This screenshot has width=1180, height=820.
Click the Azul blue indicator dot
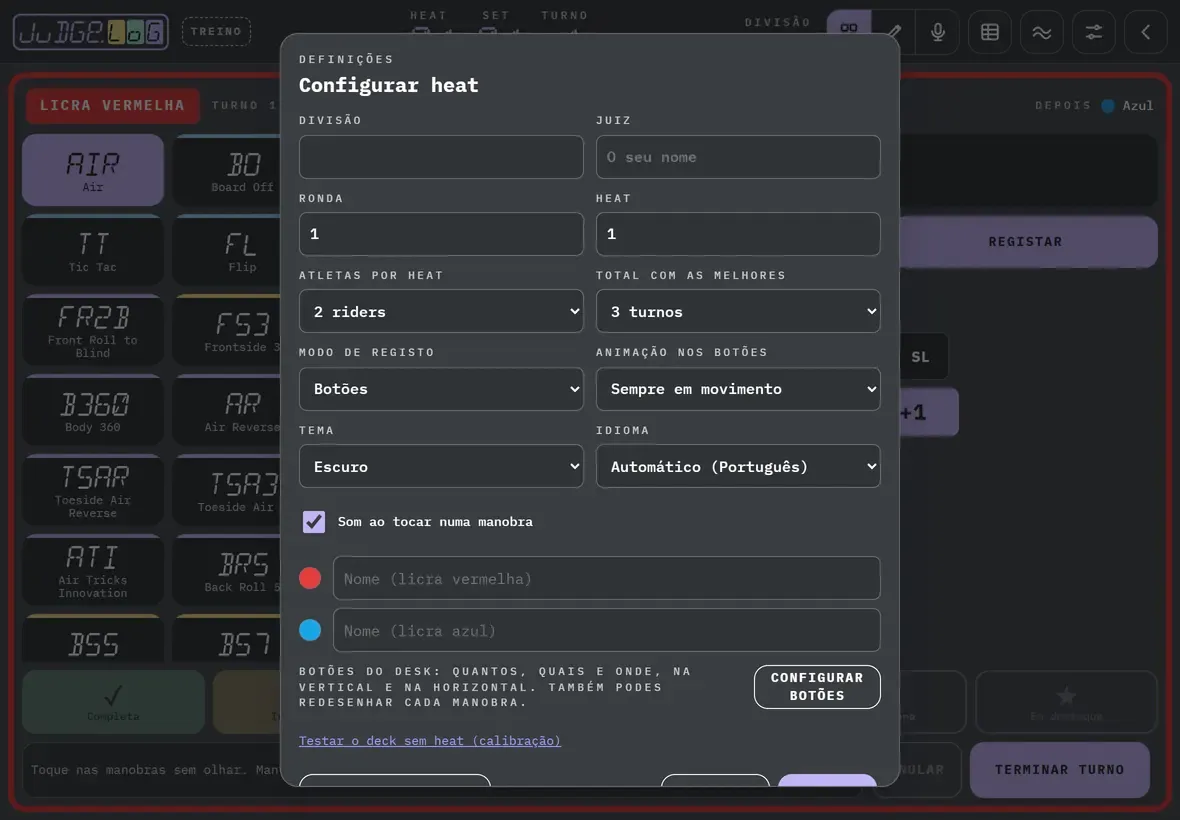1108,105
